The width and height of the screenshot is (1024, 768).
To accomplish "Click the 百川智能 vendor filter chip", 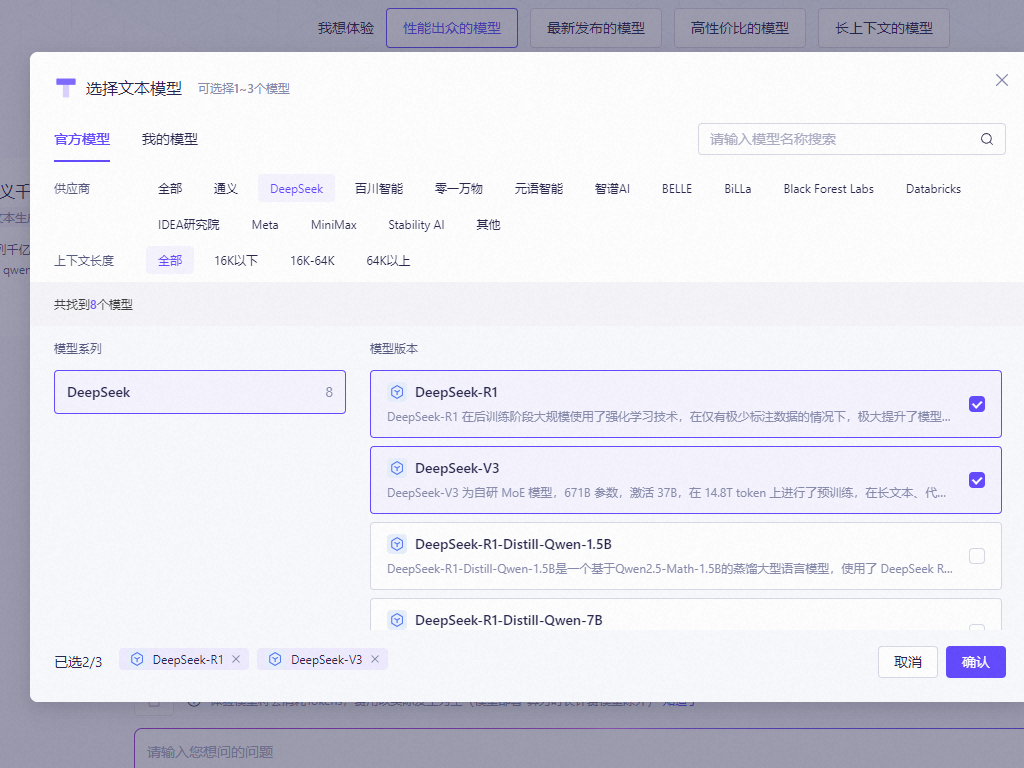I will 379,188.
